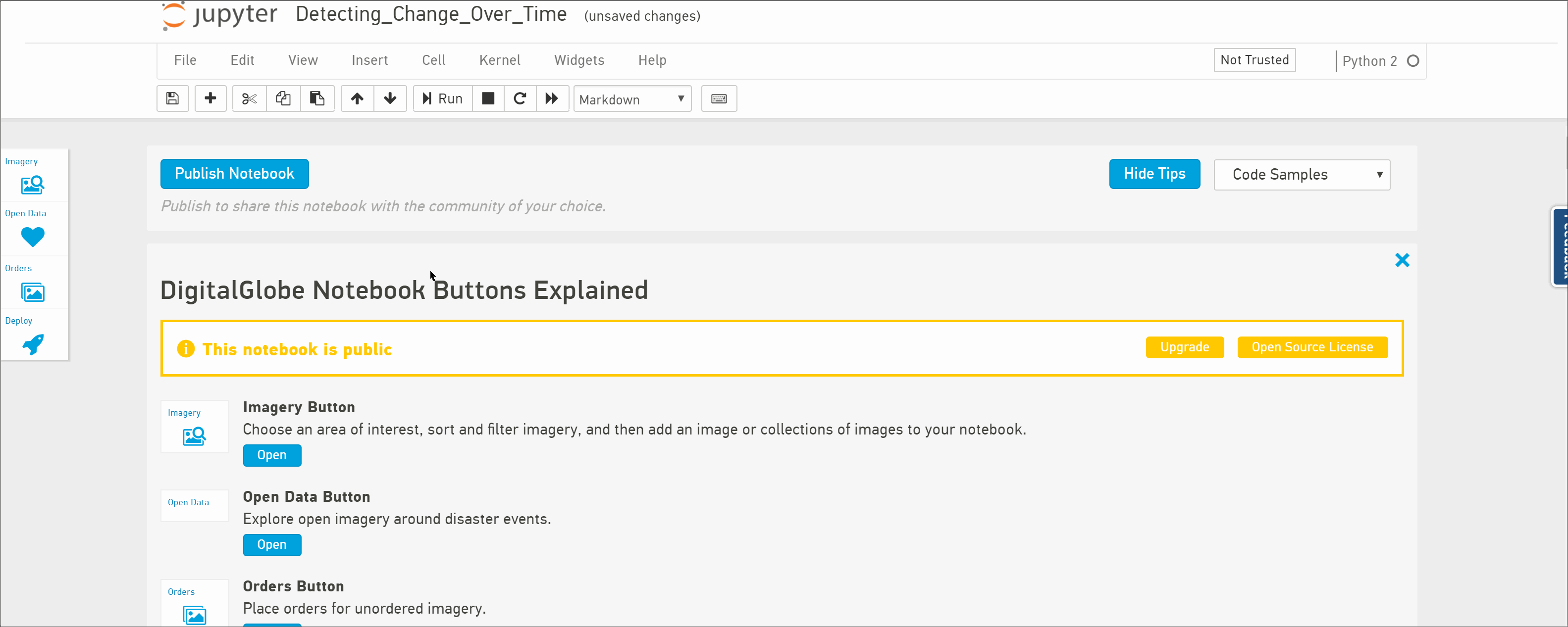Open the Open Data heart icon in sidebar
The width and height of the screenshot is (1568, 627).
[x=33, y=237]
